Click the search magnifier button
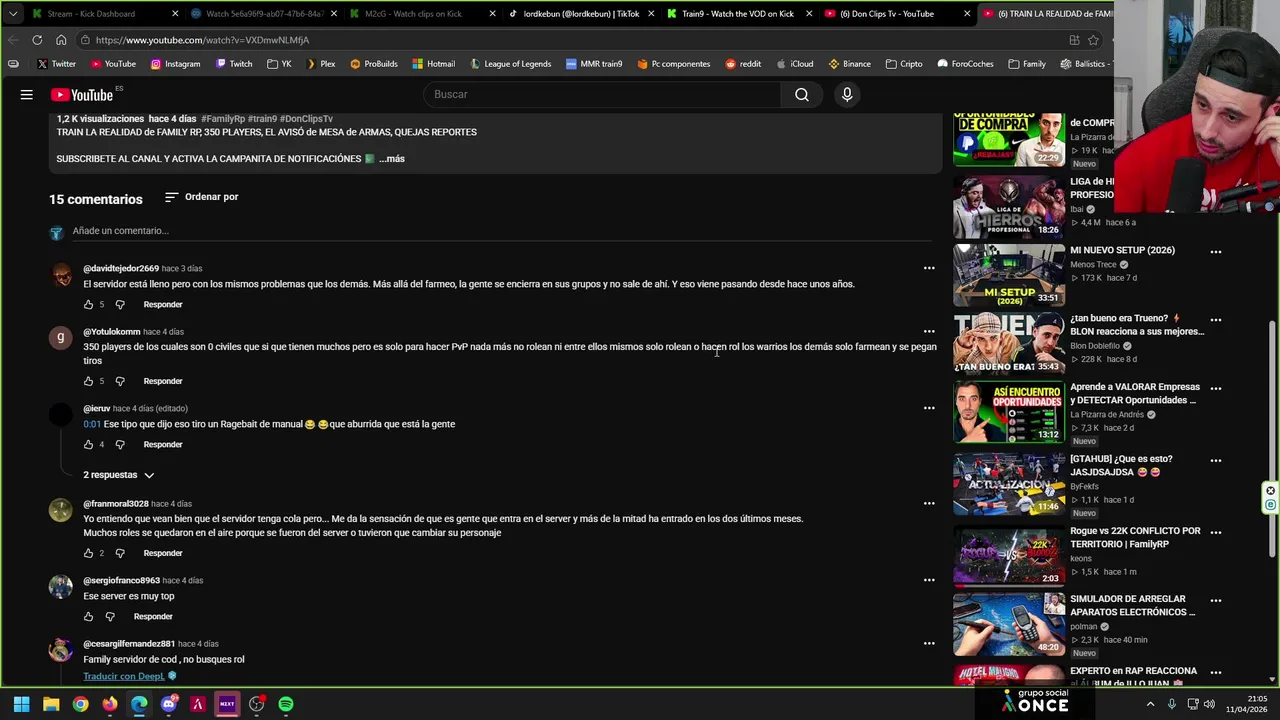1280x720 pixels. (802, 94)
